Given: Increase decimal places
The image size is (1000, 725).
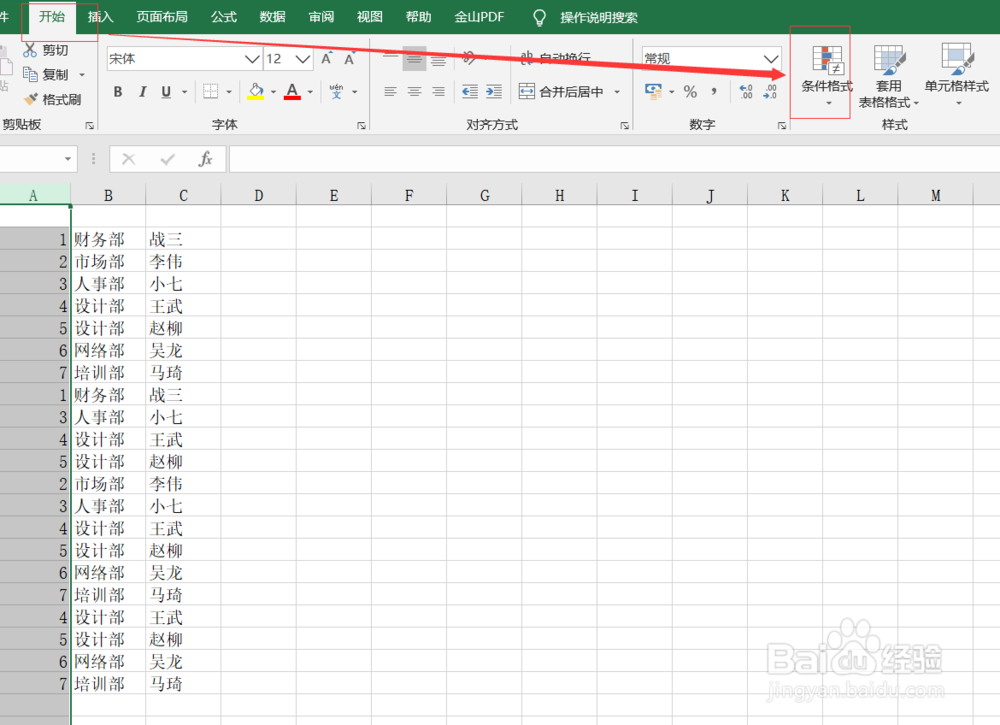Looking at the screenshot, I should pyautogui.click(x=746, y=92).
